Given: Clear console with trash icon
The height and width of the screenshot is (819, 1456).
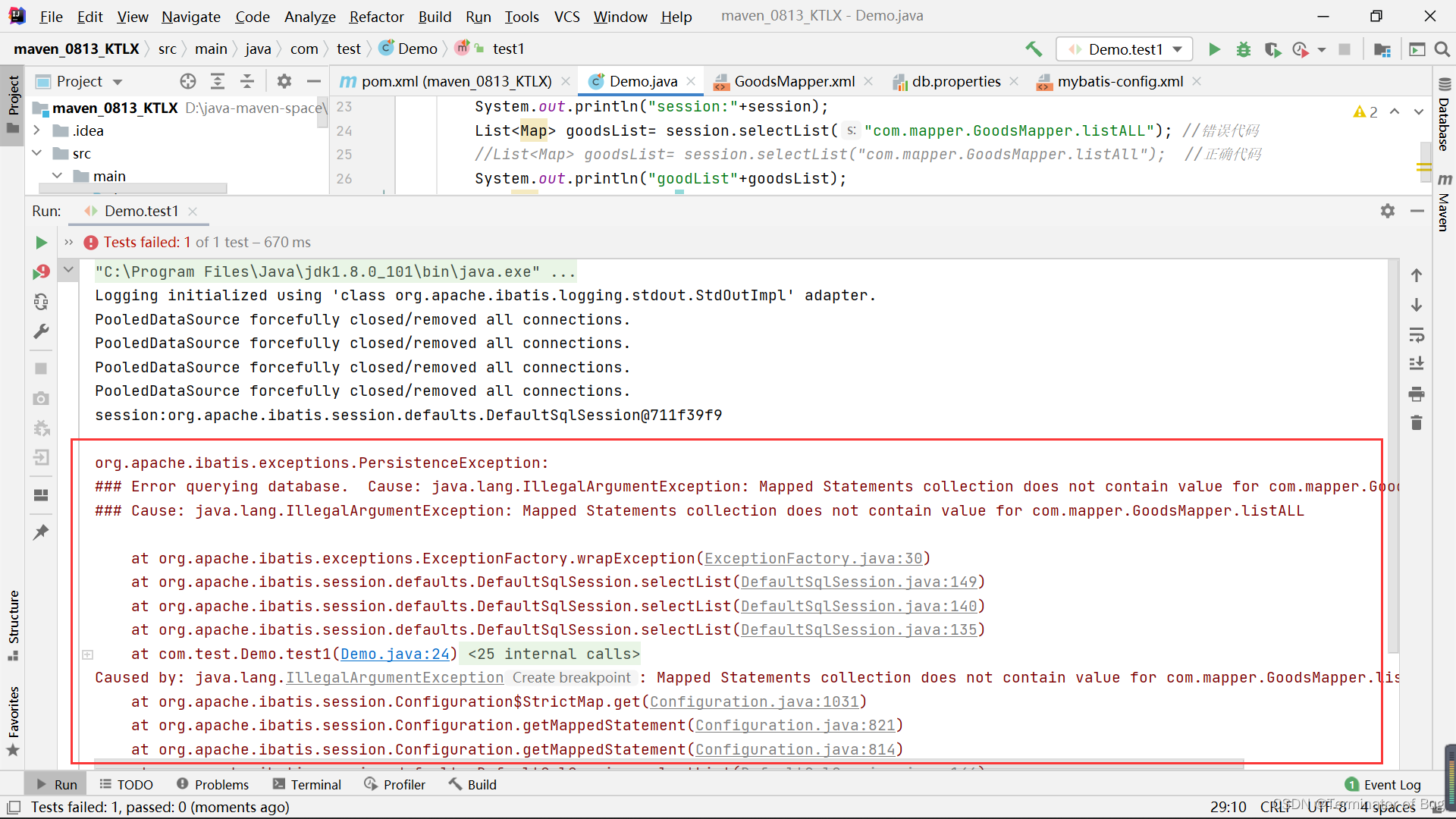Looking at the screenshot, I should pyautogui.click(x=1417, y=423).
